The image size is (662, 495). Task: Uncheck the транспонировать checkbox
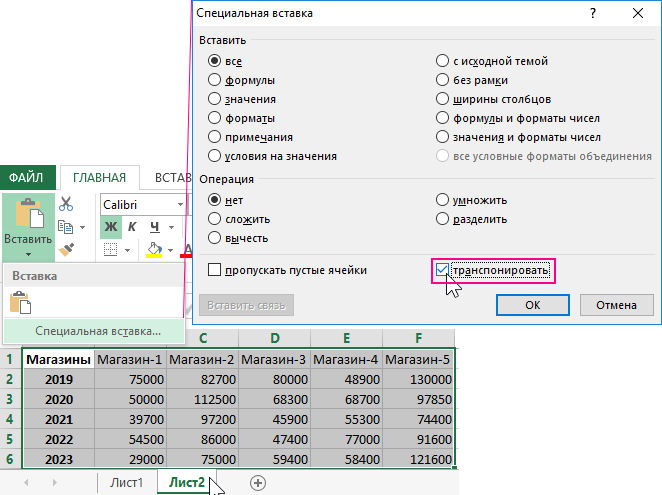point(443,270)
